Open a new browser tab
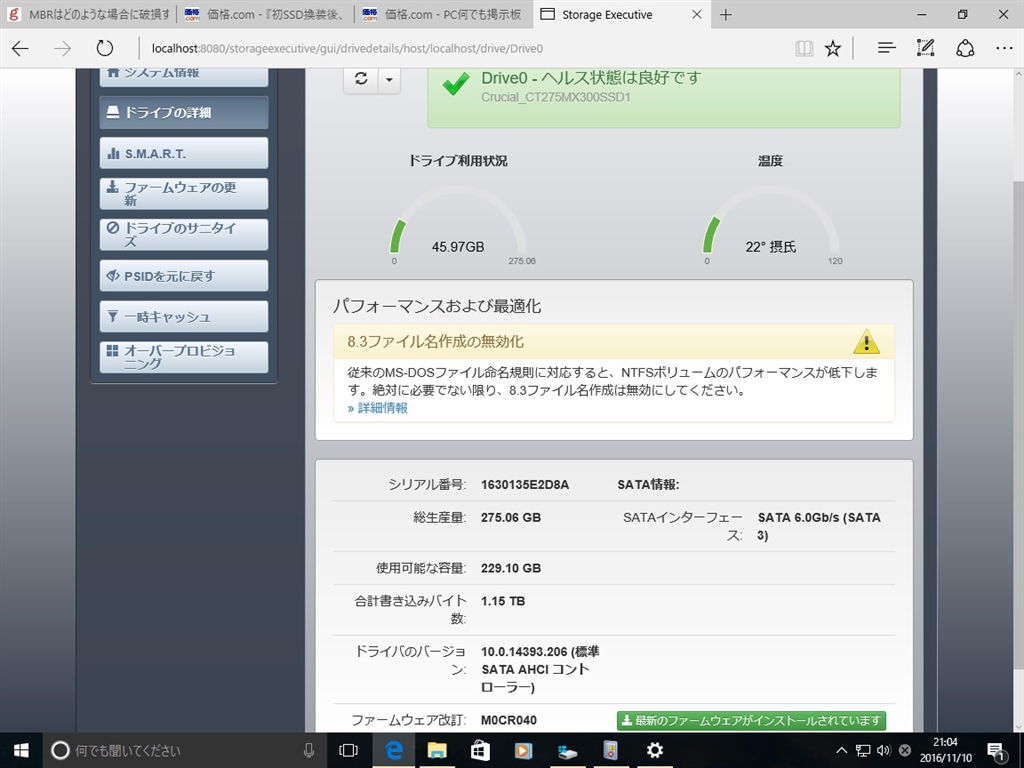 (726, 14)
